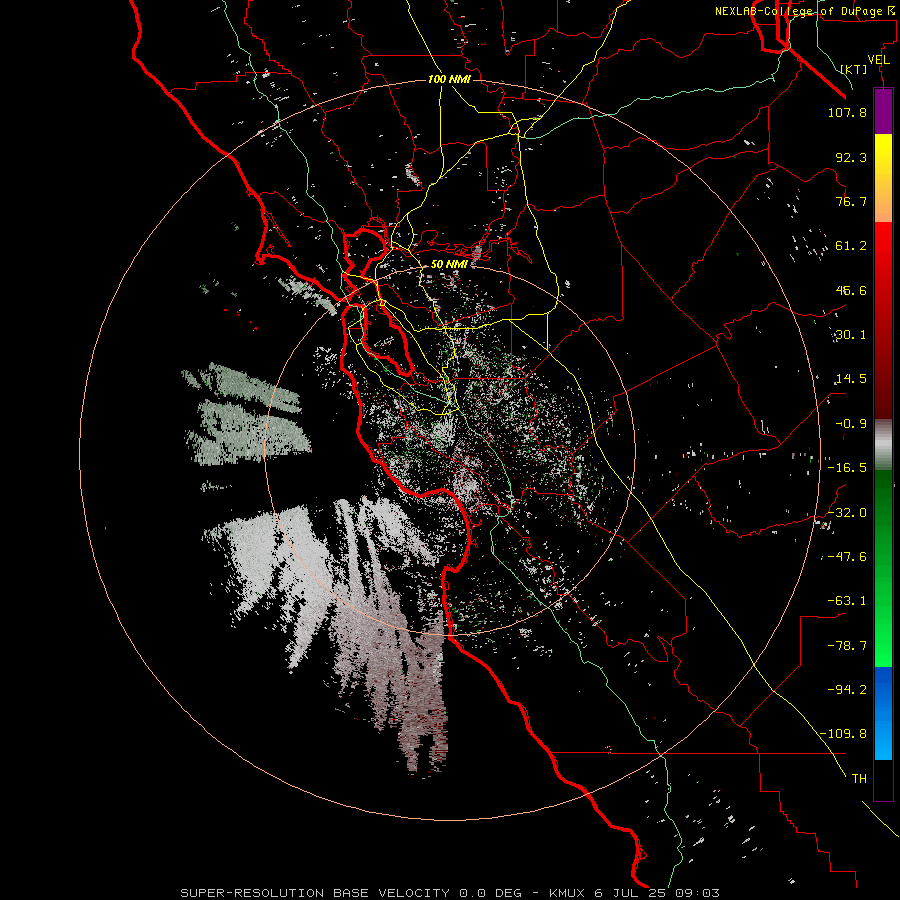Click the -63.1 velocity scale value
Image resolution: width=900 pixels, height=900 pixels.
tap(847, 600)
